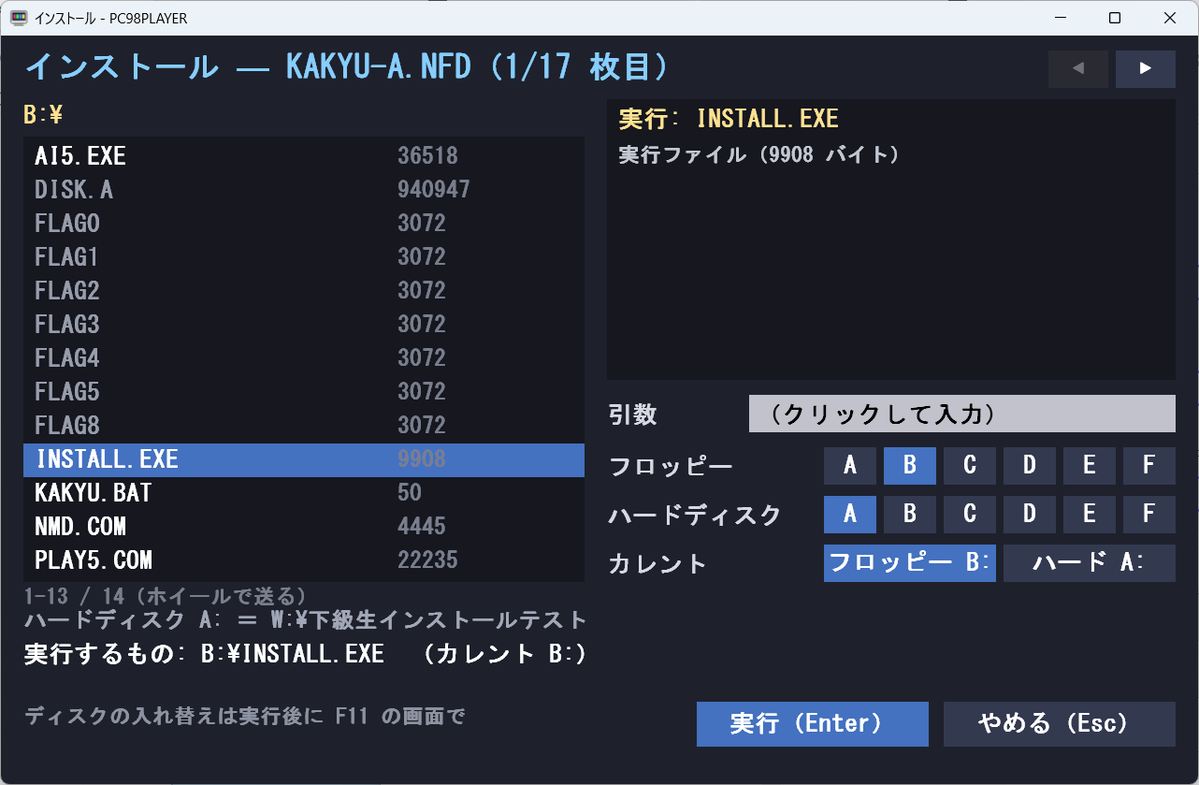Viewport: 1199px width, 785px height.
Task: Select hard disk drive C
Action: click(x=970, y=514)
